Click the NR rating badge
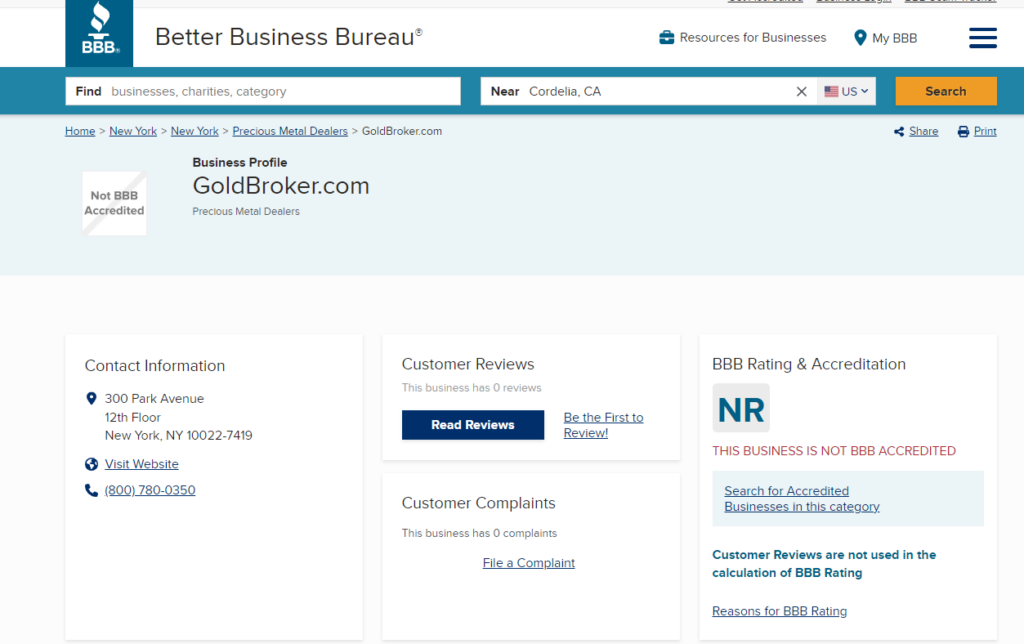This screenshot has height=644, width=1024. tap(741, 408)
